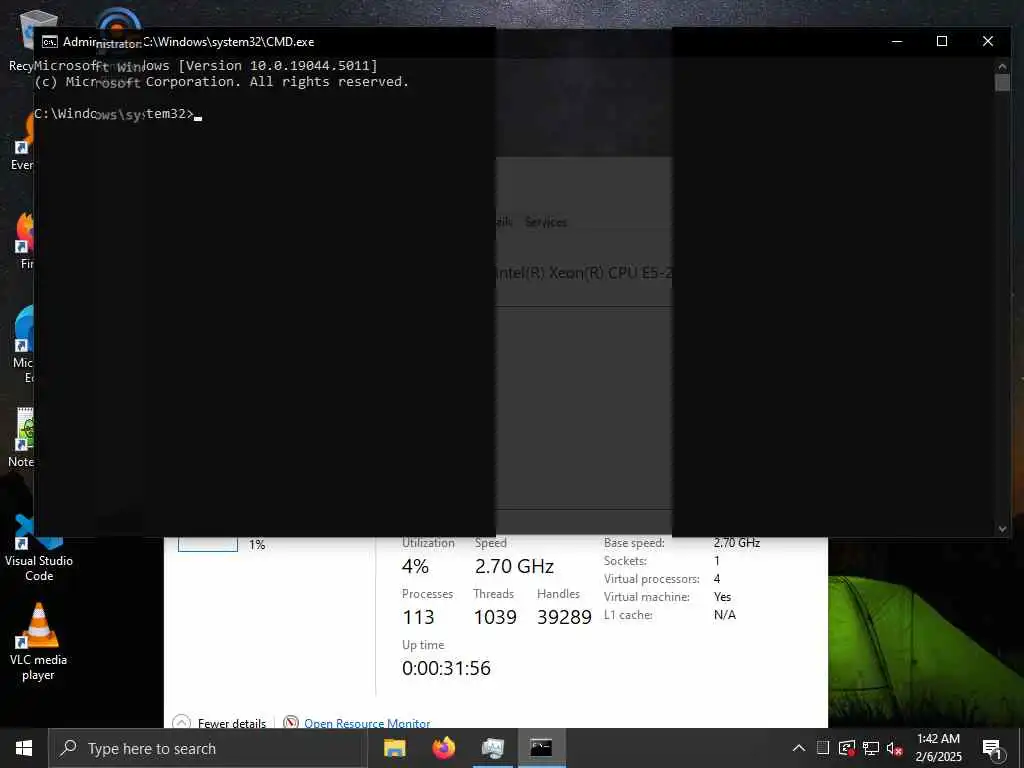
Task: Minimize the CMD window
Action: coord(897,41)
